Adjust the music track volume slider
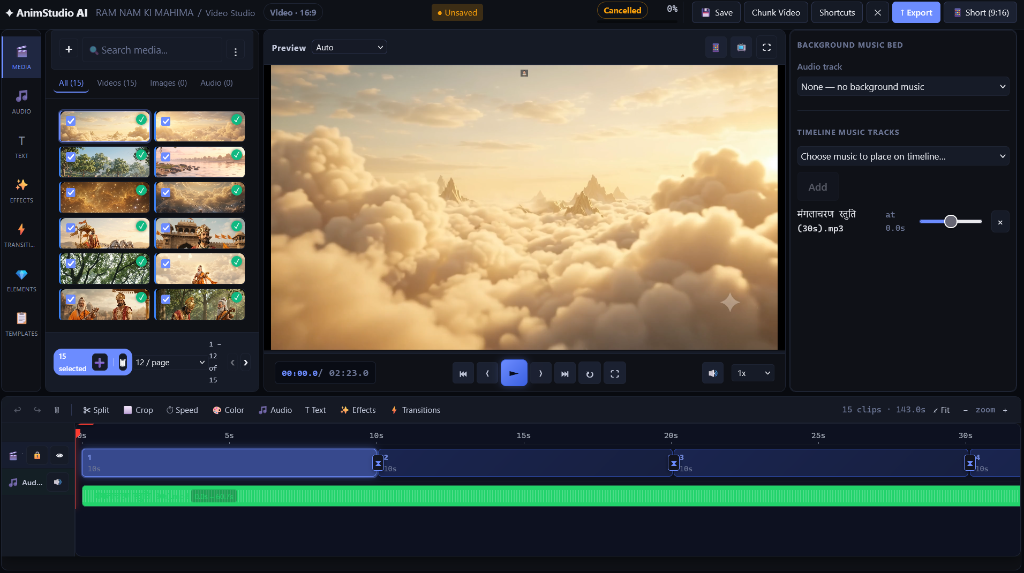1024x573 pixels. [x=951, y=221]
